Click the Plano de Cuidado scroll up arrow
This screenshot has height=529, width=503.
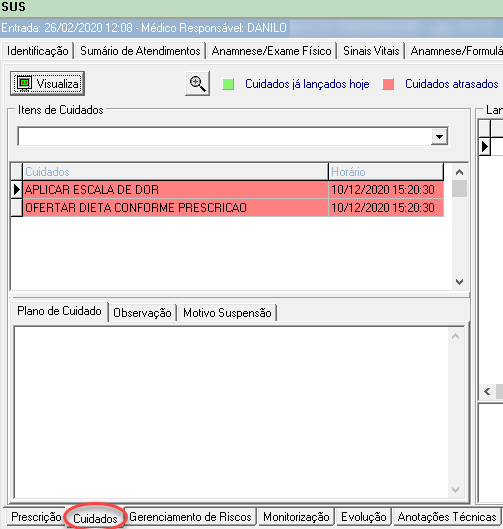[455, 336]
